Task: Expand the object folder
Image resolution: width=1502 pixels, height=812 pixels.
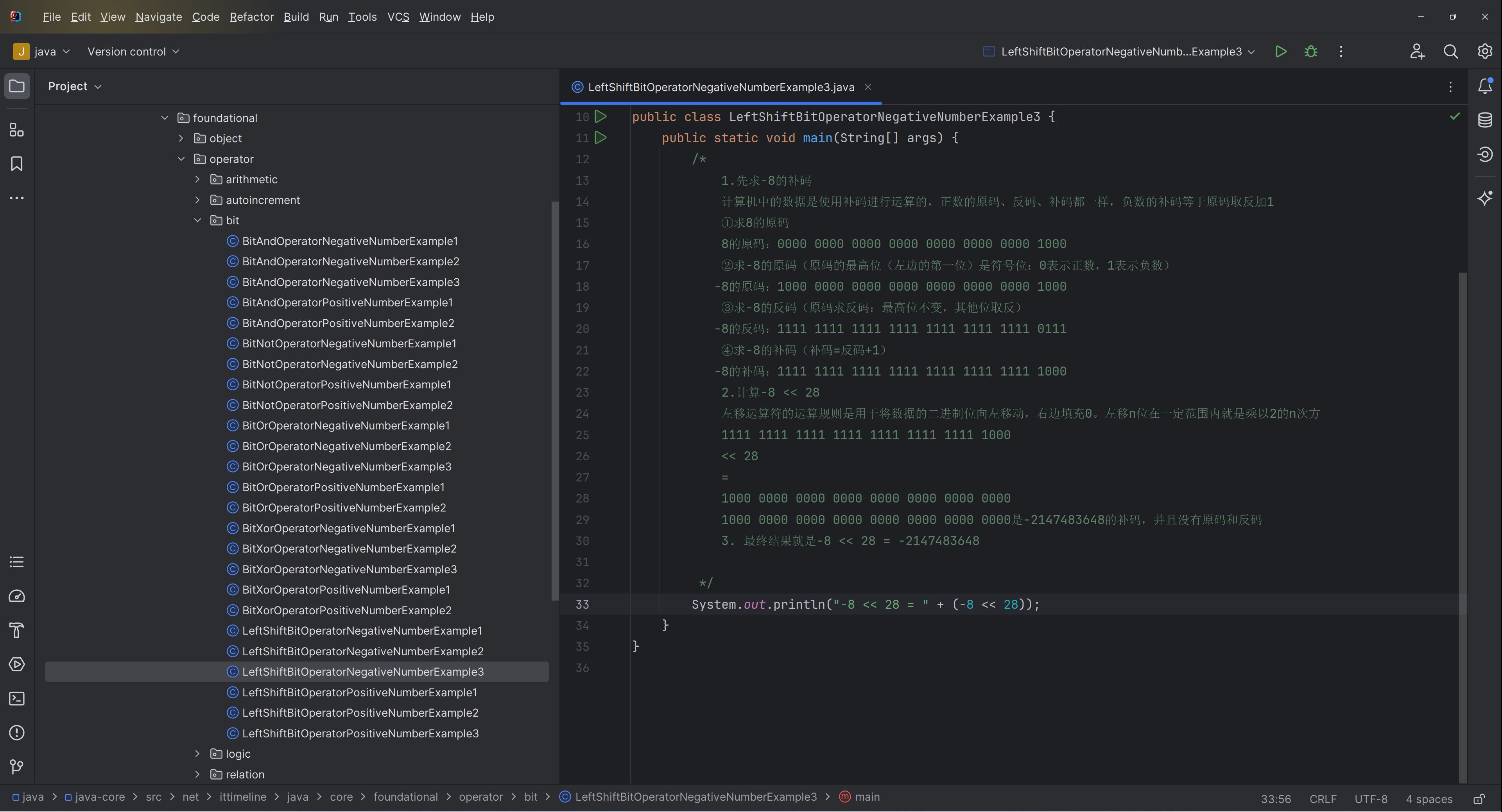Action: (181, 138)
